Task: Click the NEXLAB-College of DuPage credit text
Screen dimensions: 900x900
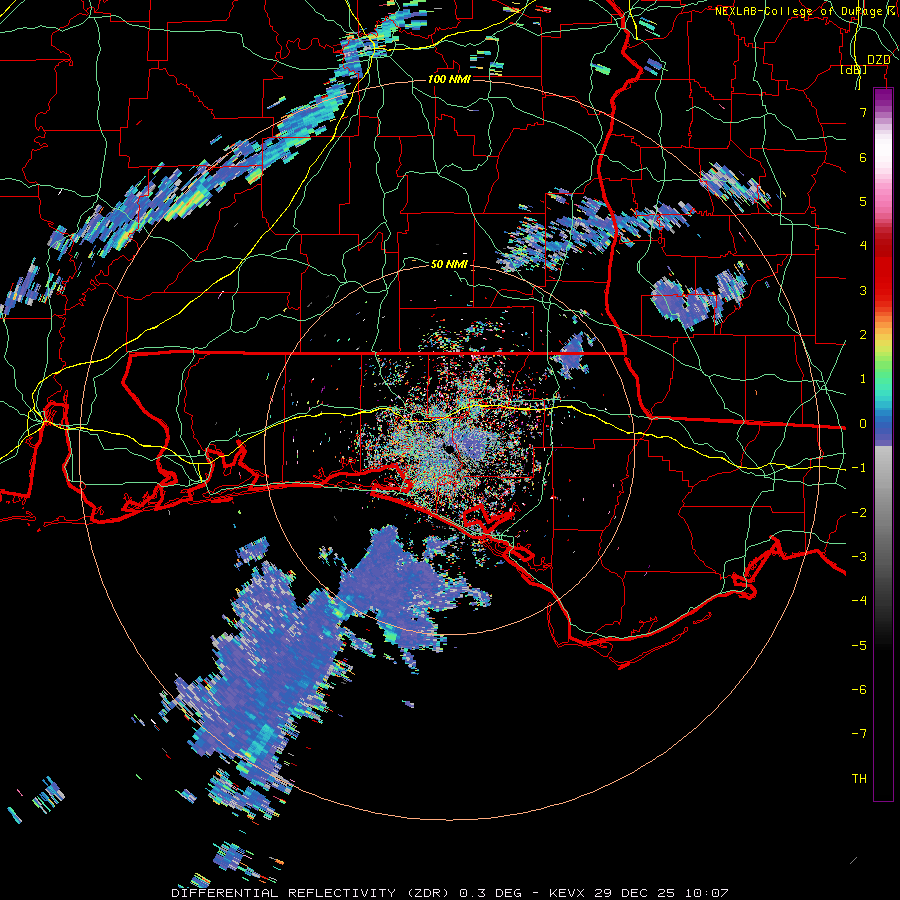Action: 804,11
